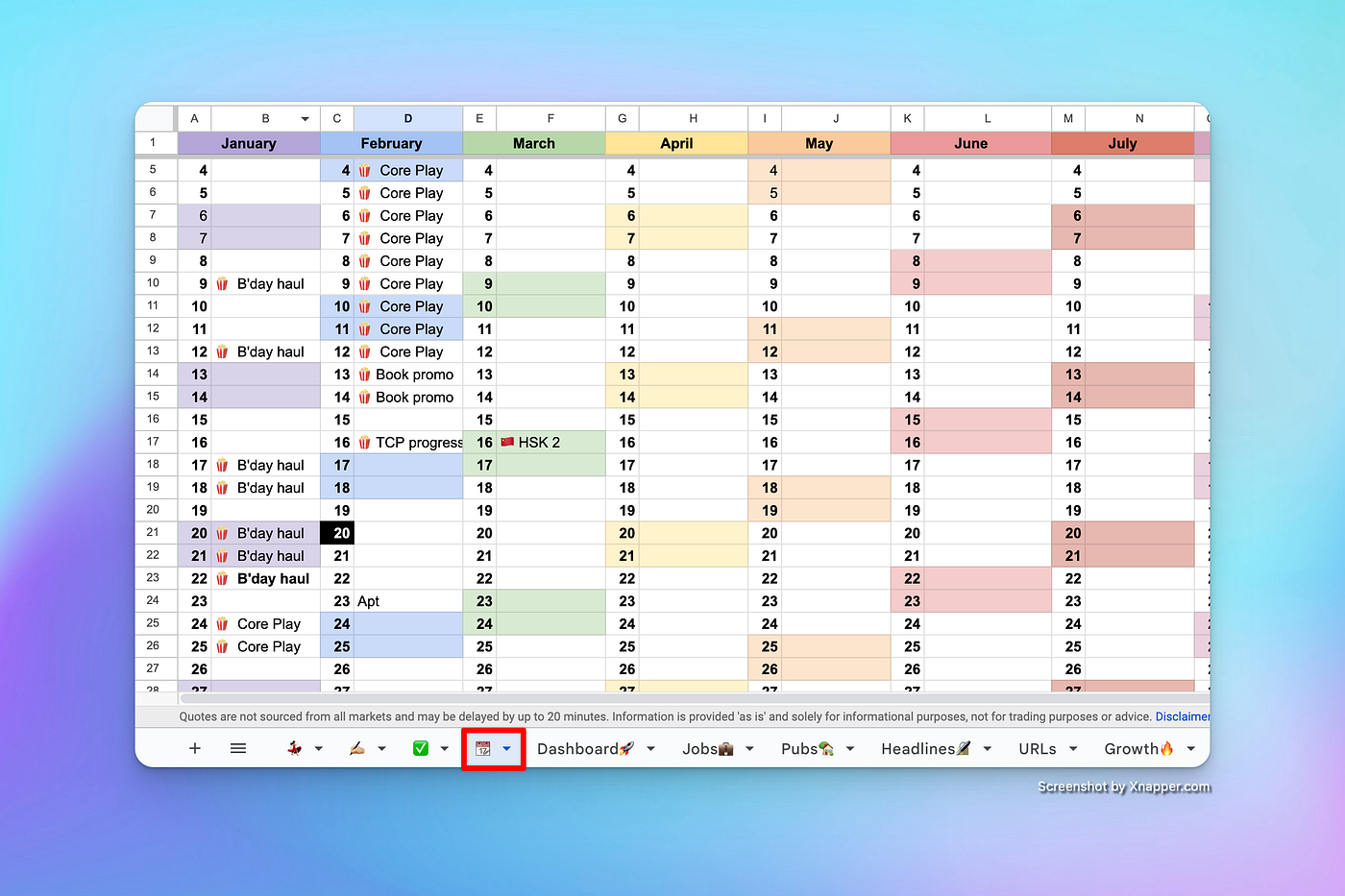Select the Pubs🏠 sheet tab
Image resolution: width=1345 pixels, height=896 pixels.
(x=810, y=748)
